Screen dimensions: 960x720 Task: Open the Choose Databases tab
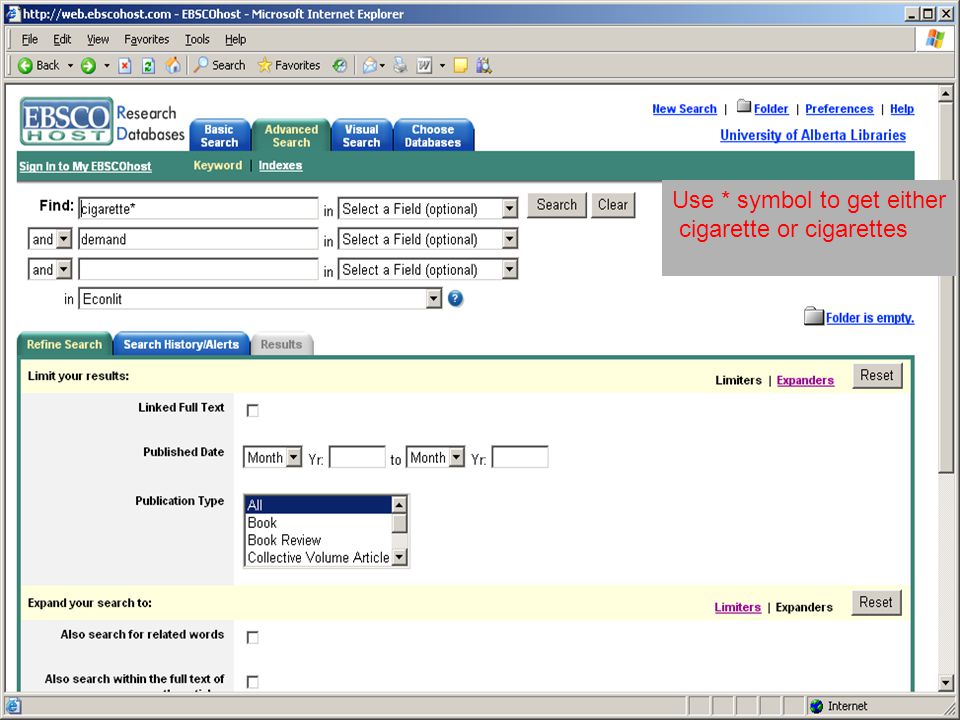tap(433, 135)
